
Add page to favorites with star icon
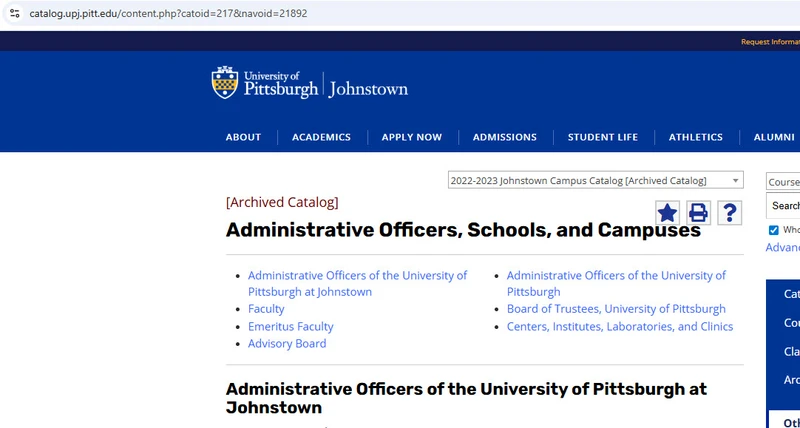click(x=667, y=213)
